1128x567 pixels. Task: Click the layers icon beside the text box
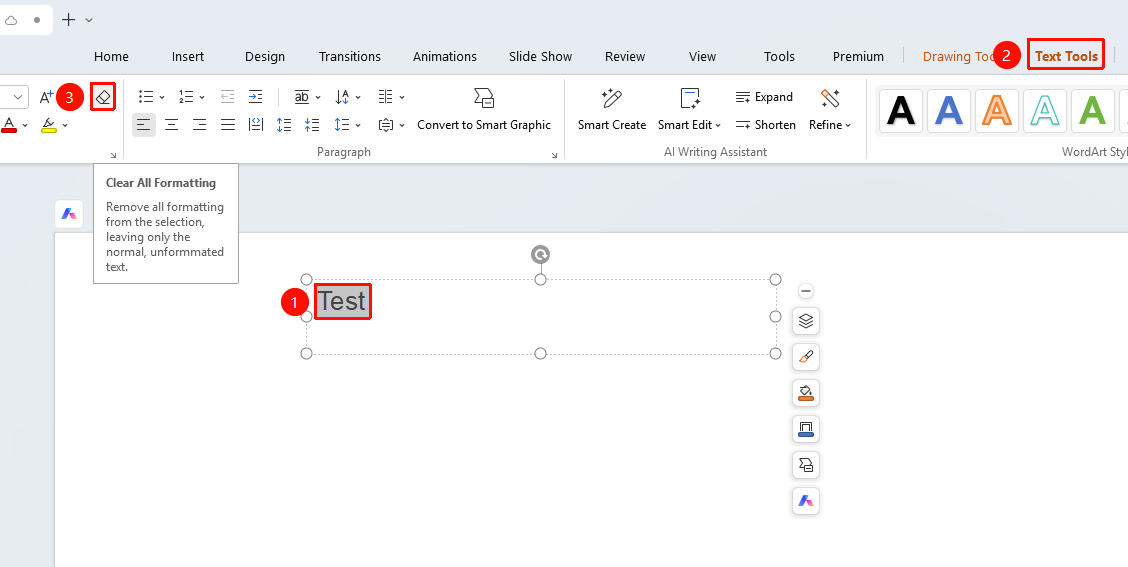(806, 321)
